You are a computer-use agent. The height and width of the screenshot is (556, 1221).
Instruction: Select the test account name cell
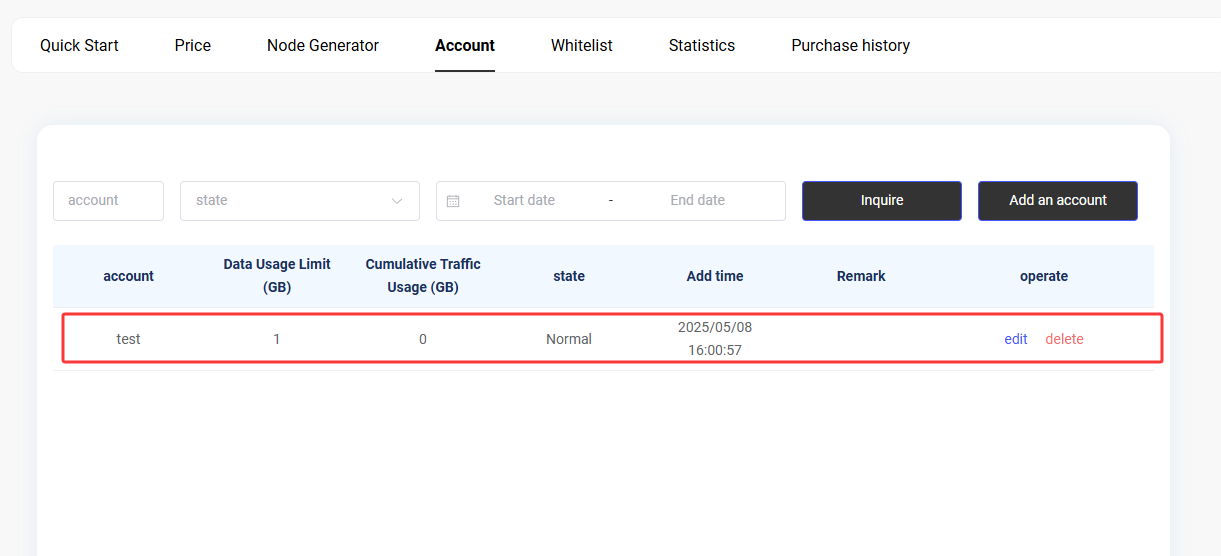click(128, 339)
